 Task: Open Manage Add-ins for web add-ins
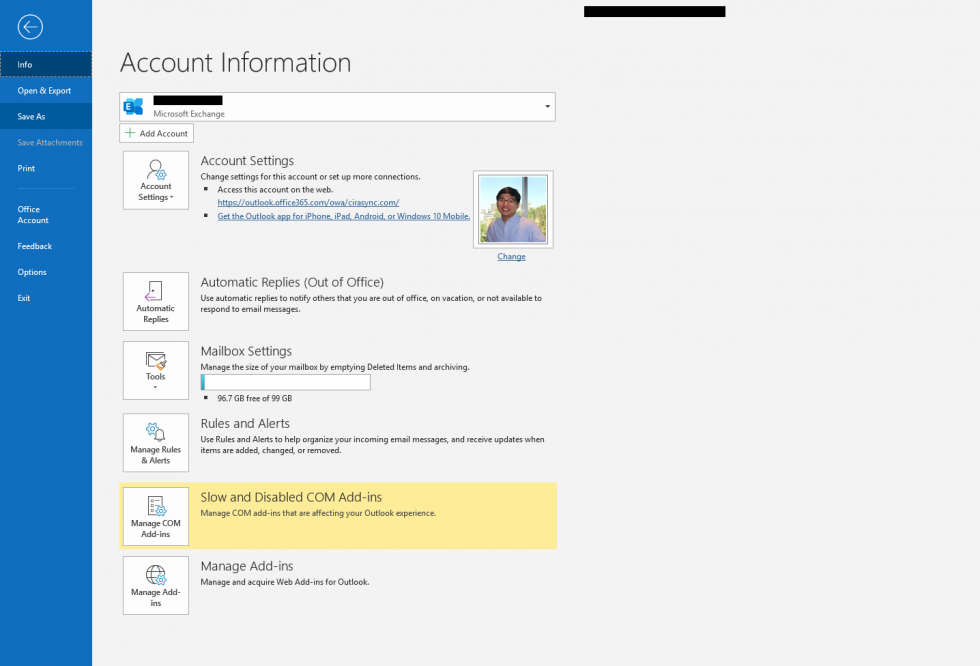(155, 586)
